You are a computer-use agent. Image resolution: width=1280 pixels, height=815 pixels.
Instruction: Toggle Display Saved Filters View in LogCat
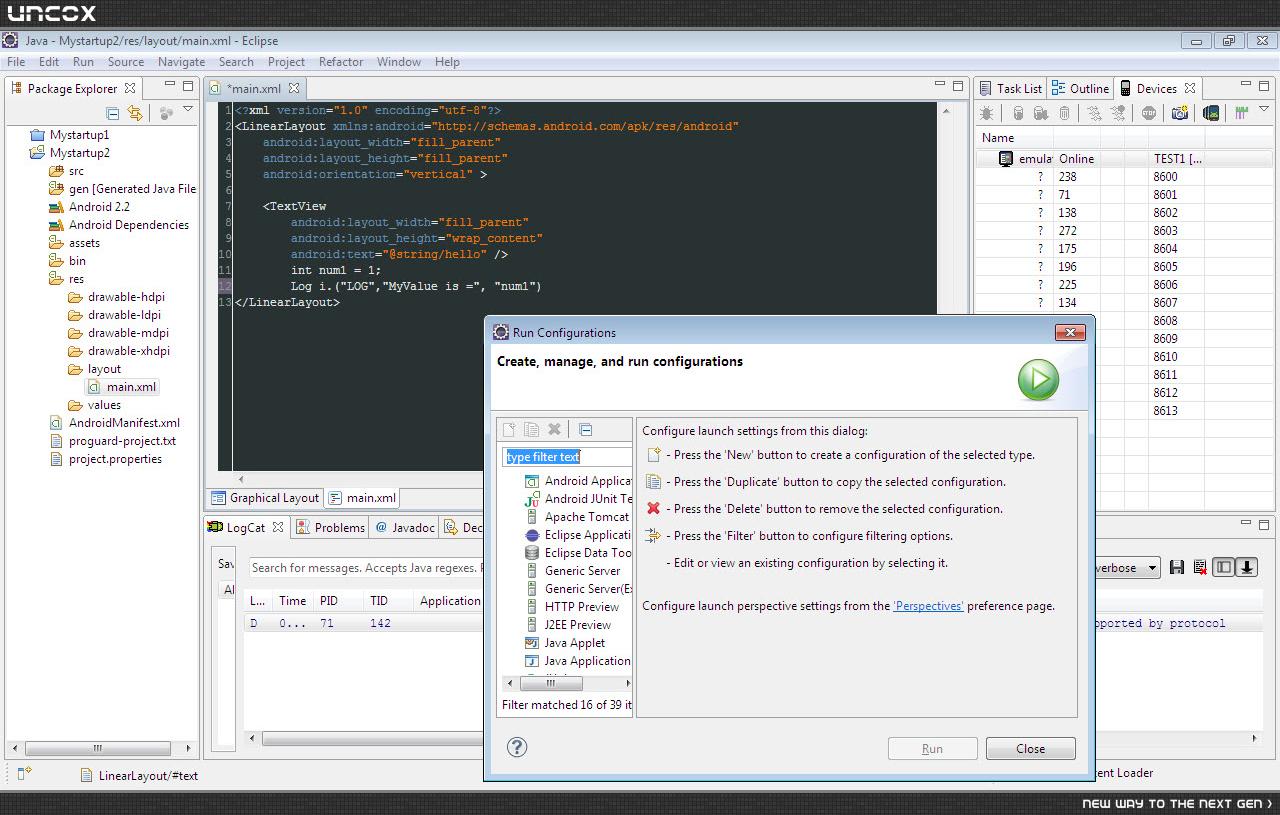pos(1223,568)
